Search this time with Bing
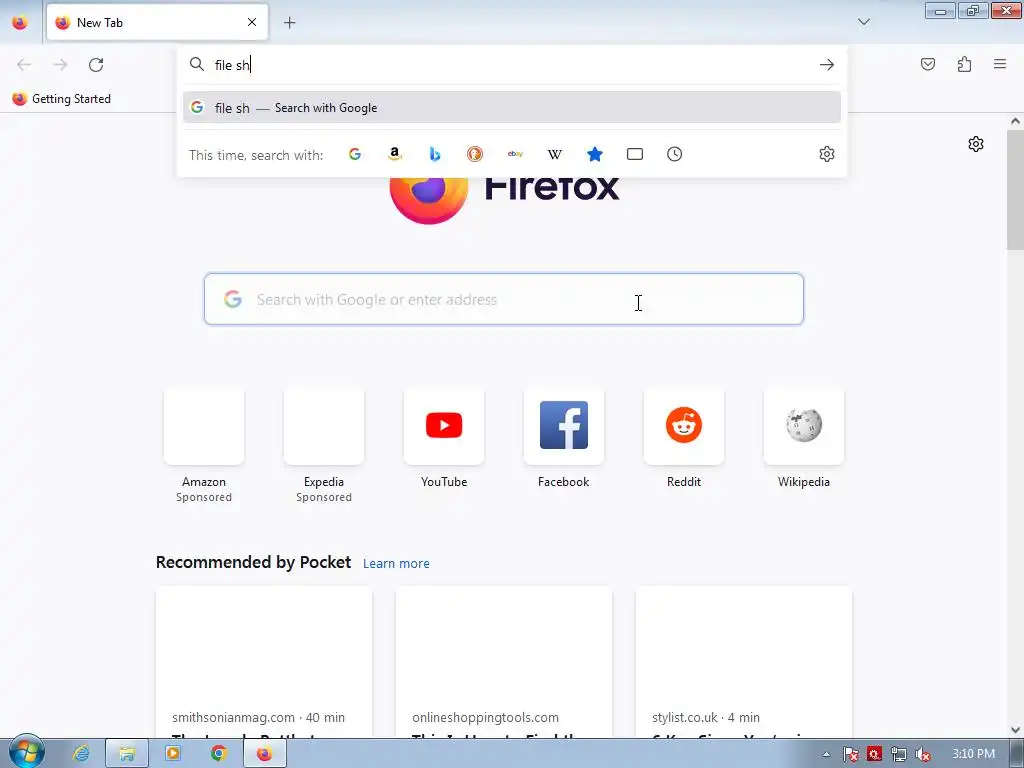This screenshot has height=768, width=1024. pyautogui.click(x=435, y=154)
